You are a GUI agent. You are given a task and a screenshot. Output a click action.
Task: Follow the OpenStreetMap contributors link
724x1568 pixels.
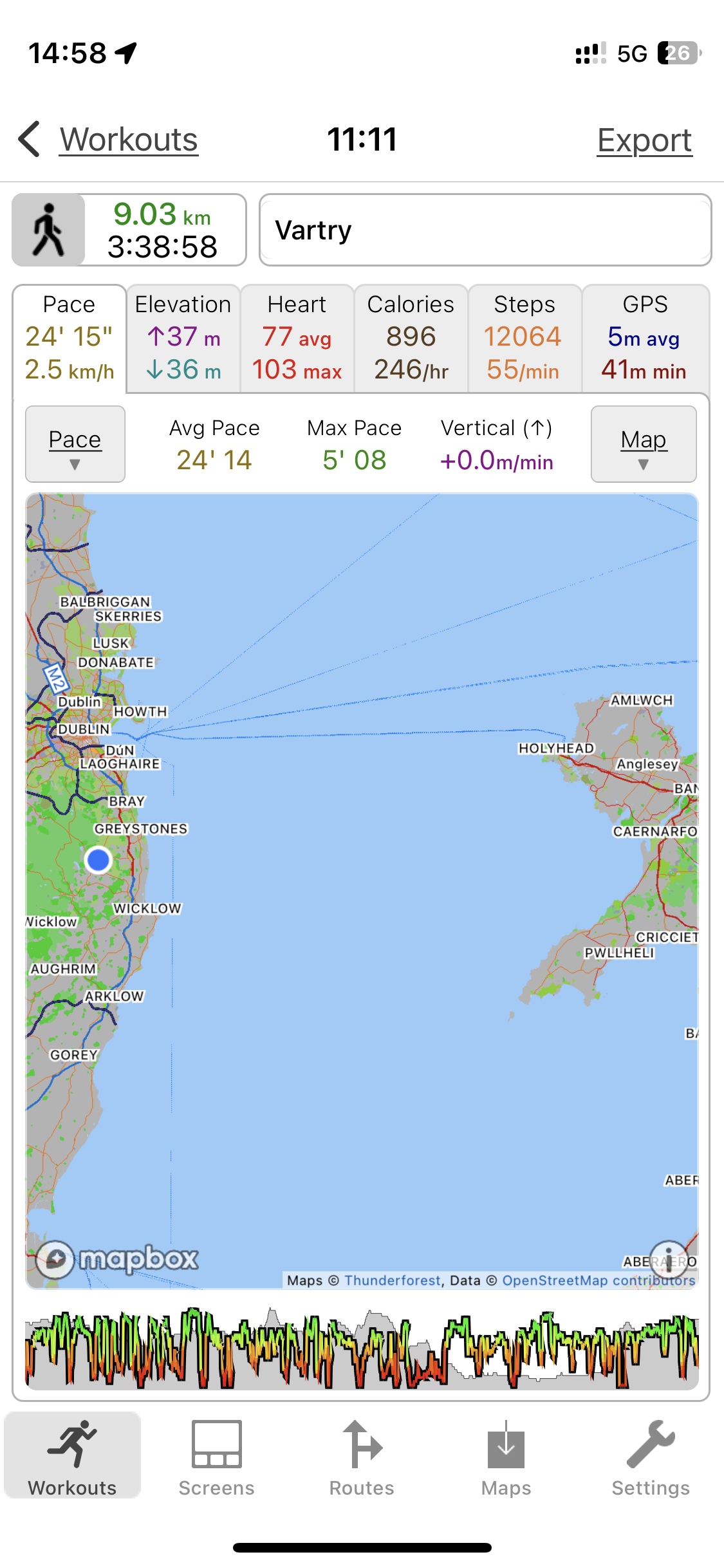[599, 1280]
